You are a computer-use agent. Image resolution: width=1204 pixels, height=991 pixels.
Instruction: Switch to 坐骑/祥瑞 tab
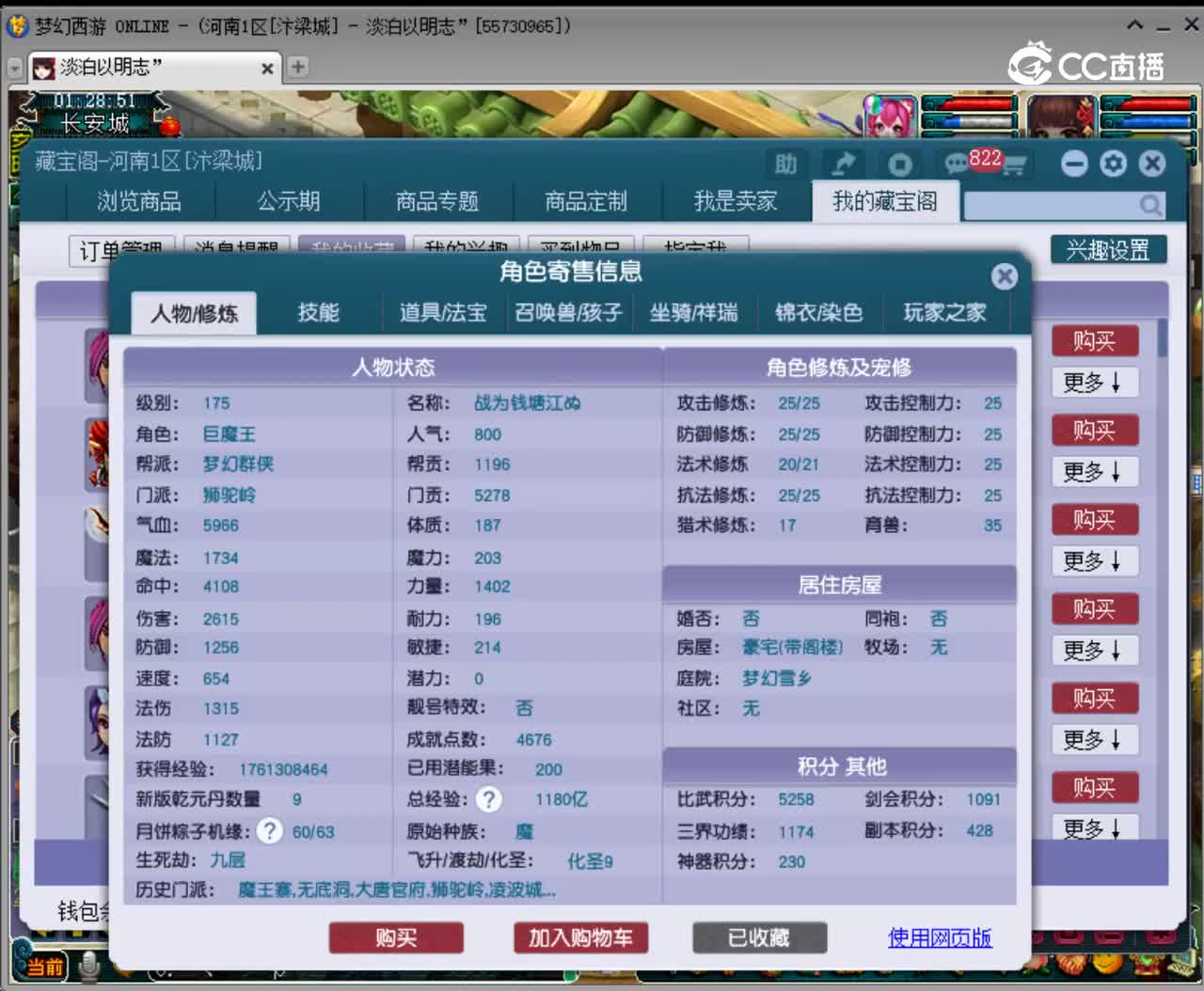693,313
